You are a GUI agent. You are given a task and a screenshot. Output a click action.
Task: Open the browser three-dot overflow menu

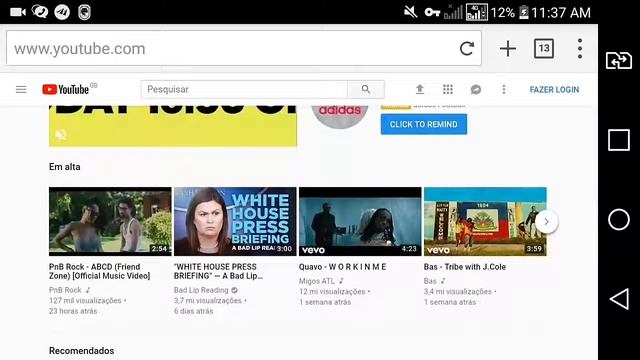pos(580,49)
